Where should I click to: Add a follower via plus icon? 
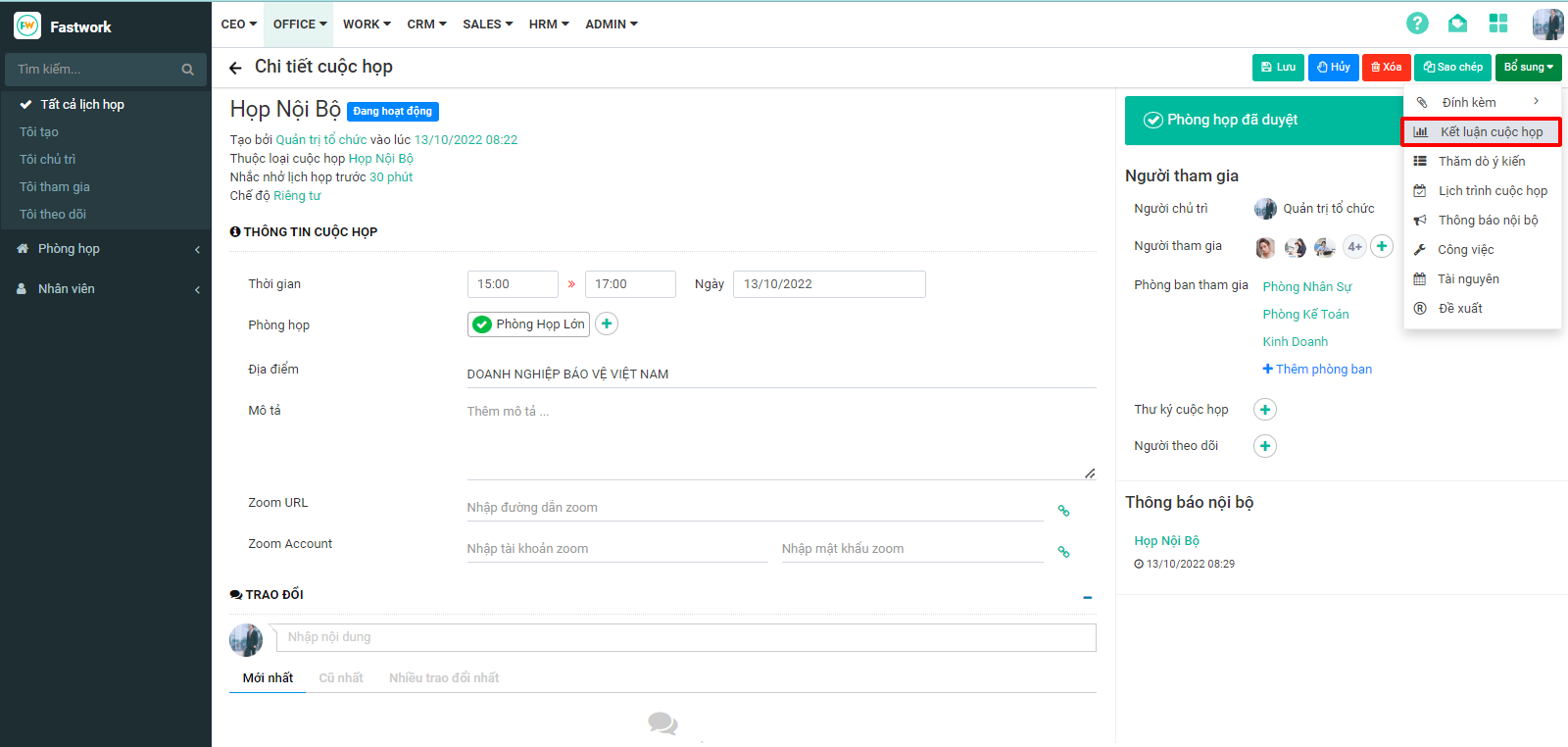pos(1265,446)
